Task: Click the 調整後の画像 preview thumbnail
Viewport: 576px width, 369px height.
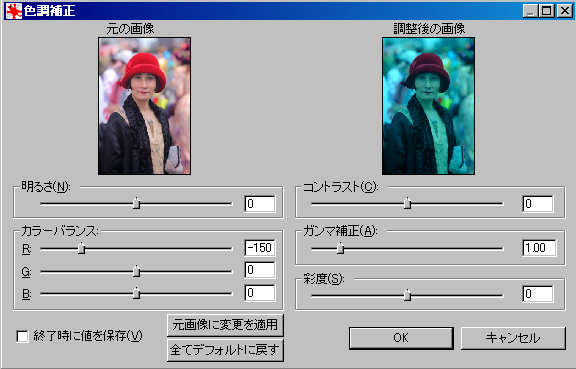Action: click(428, 106)
